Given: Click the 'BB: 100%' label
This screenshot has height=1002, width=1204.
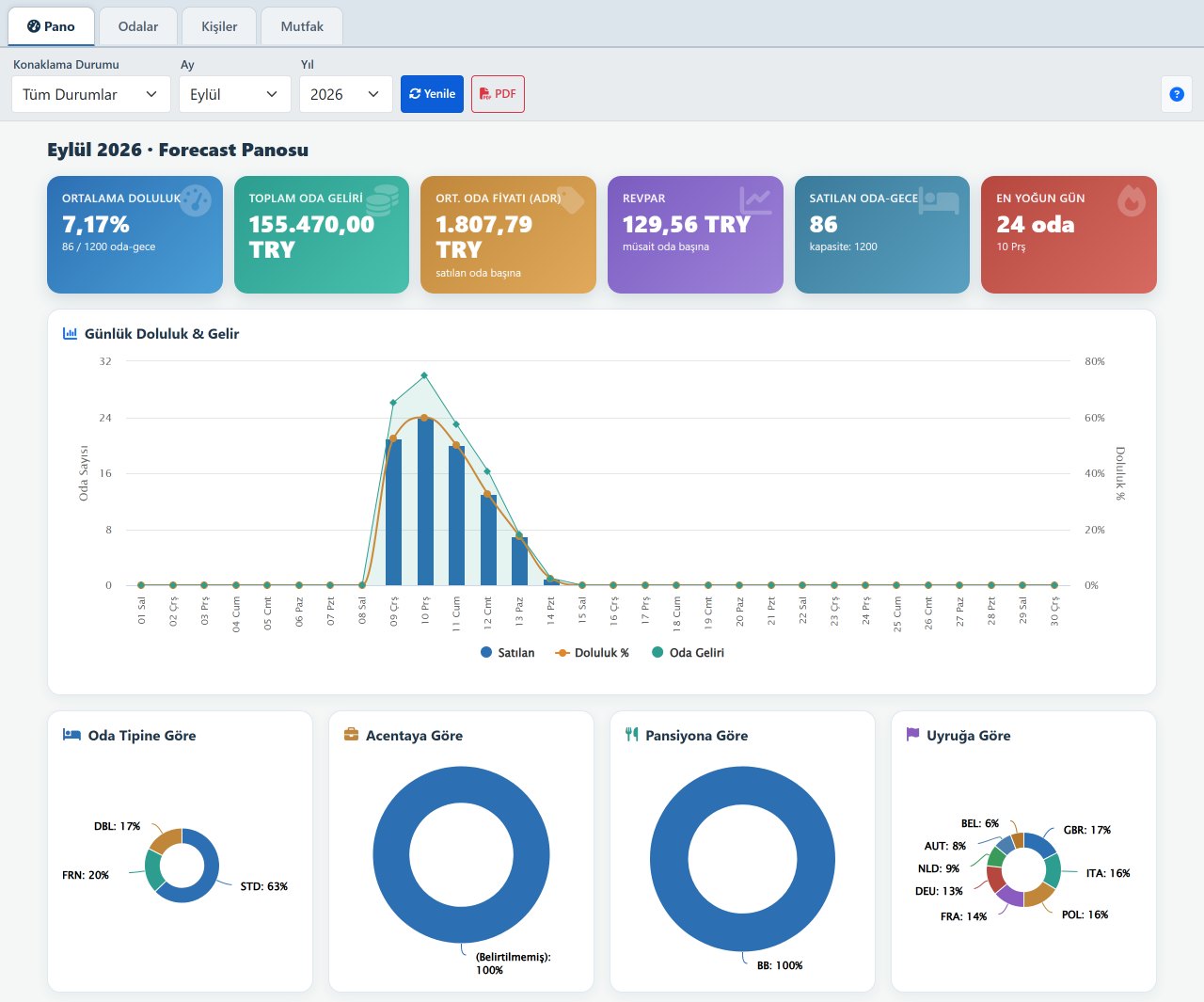Looking at the screenshot, I should click(x=780, y=965).
